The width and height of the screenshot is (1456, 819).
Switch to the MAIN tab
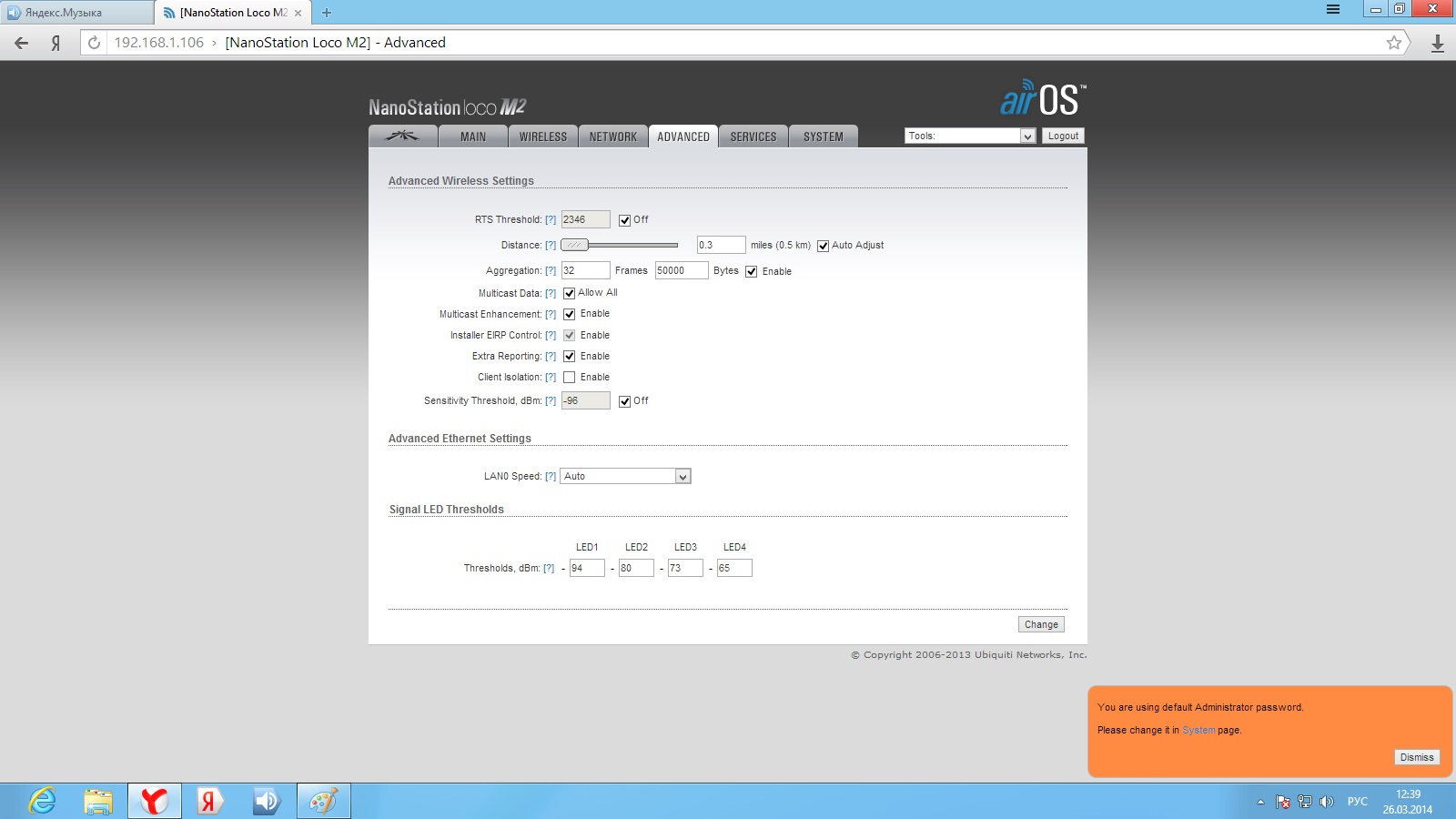click(x=472, y=136)
